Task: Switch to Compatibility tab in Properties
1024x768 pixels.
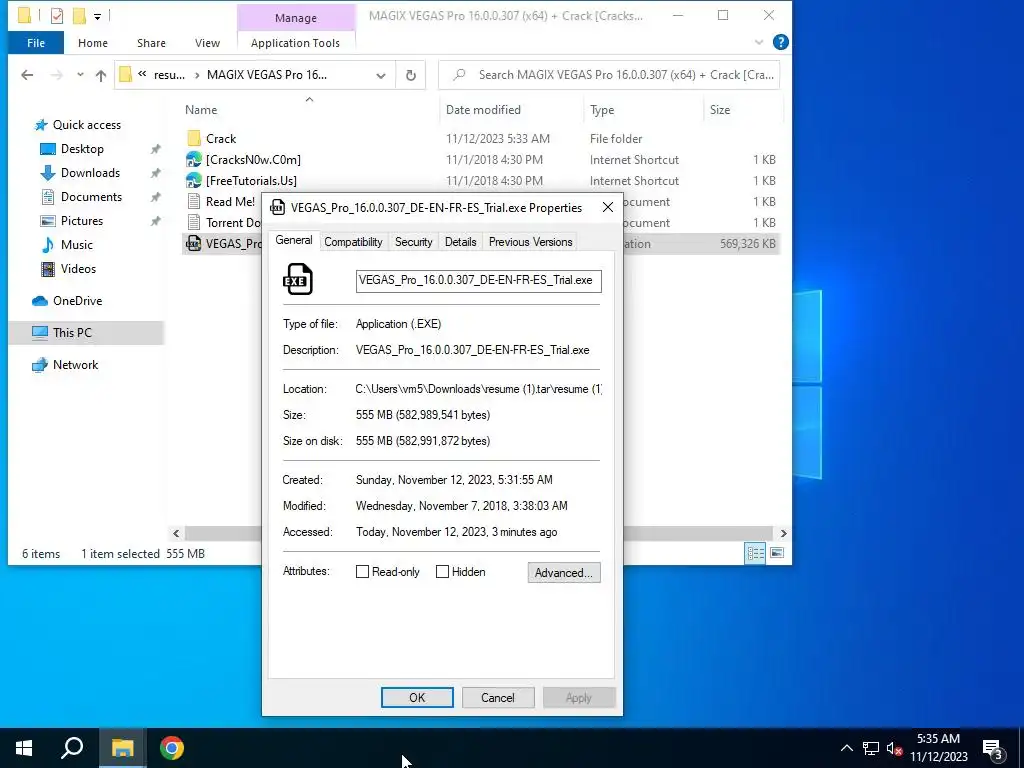Action: tap(353, 242)
